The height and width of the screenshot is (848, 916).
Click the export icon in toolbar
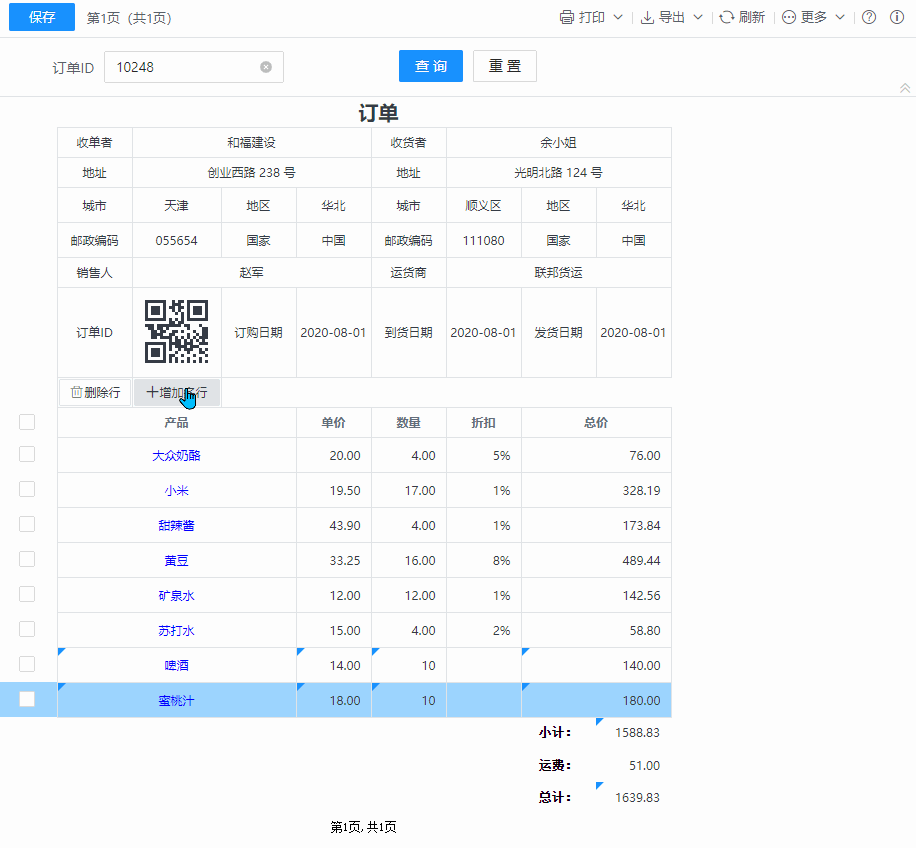click(647, 17)
